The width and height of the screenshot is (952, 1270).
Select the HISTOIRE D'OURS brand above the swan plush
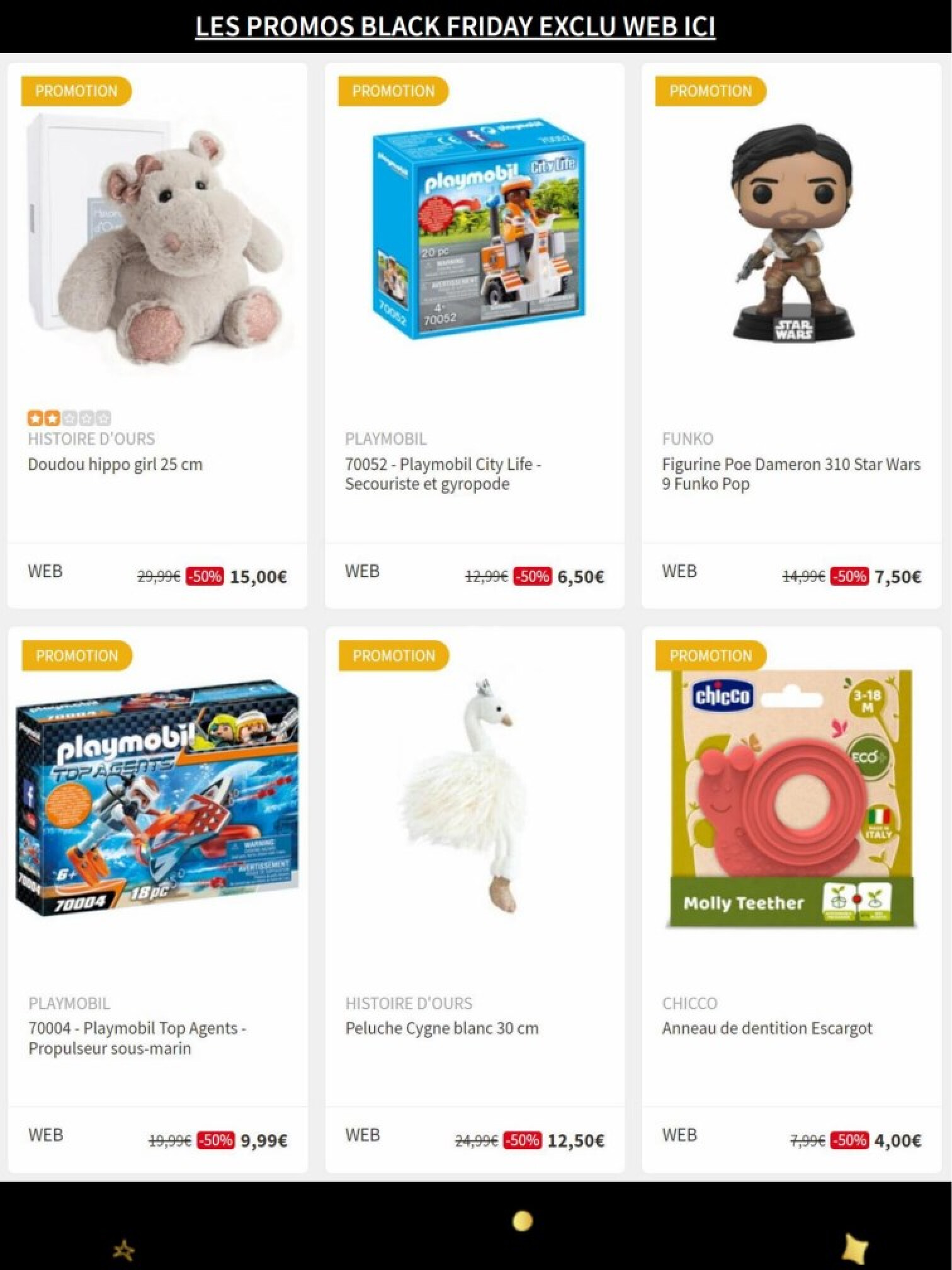pos(409,1003)
